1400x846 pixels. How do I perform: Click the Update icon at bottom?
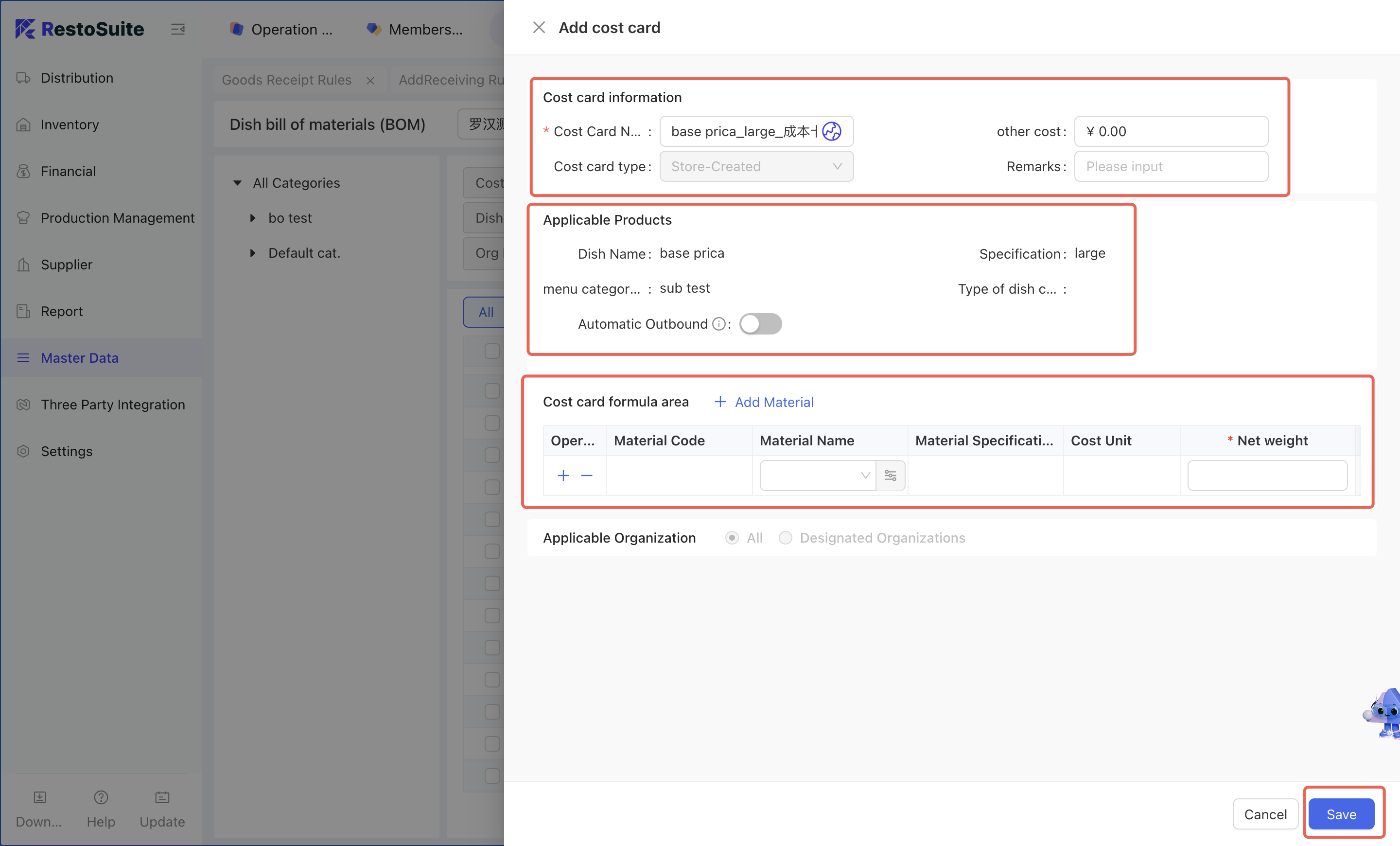click(x=162, y=798)
